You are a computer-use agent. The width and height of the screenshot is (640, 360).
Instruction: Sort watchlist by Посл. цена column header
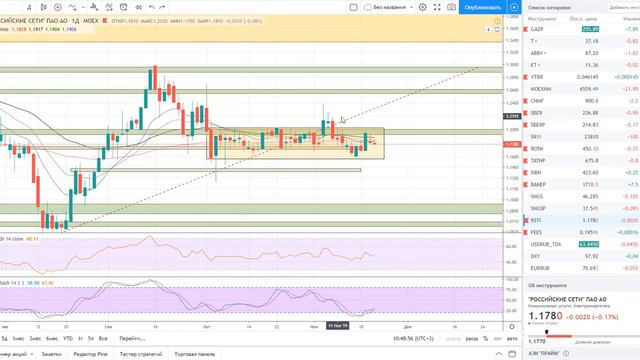click(584, 19)
